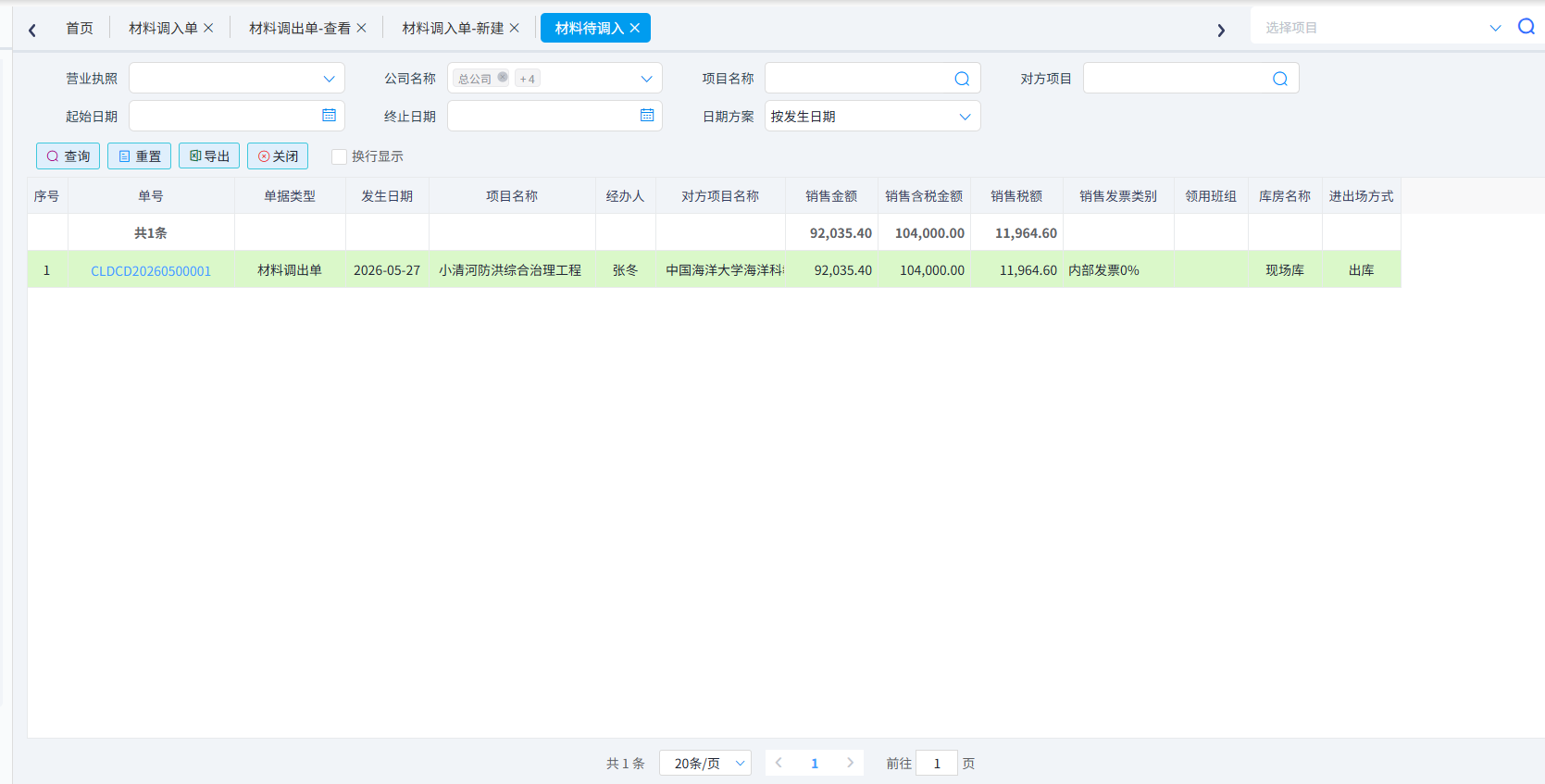Click the 重置 button
This screenshot has width=1545, height=784.
click(x=139, y=156)
